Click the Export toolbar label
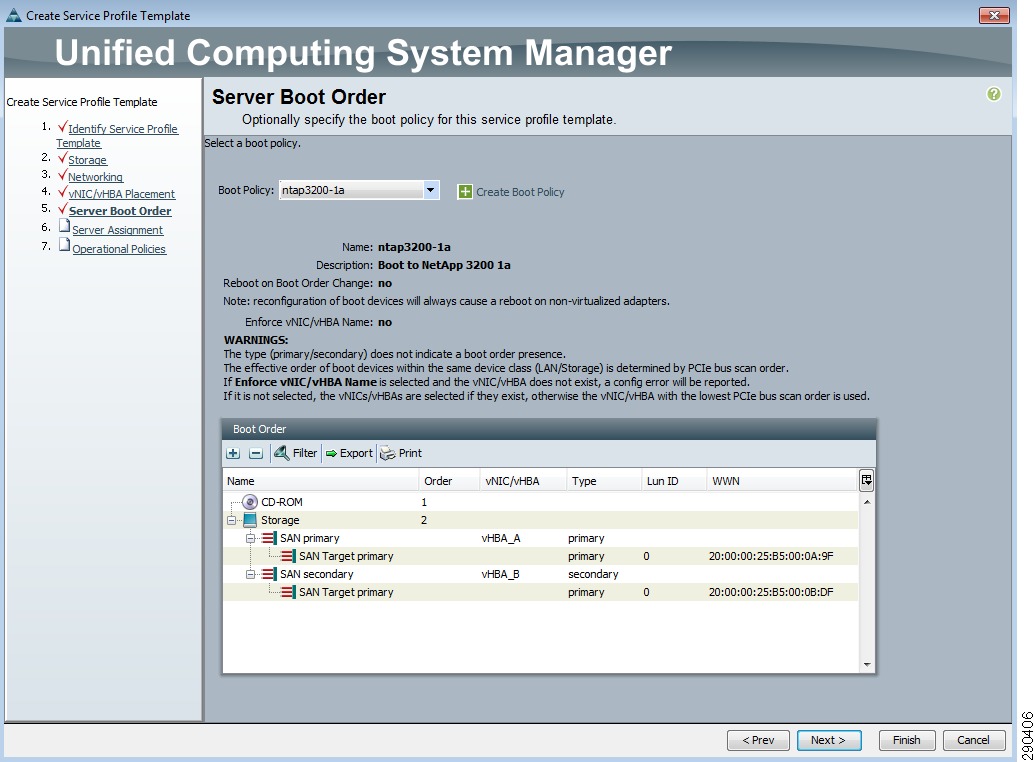Viewport: 1035px width, 762px height. (x=356, y=453)
